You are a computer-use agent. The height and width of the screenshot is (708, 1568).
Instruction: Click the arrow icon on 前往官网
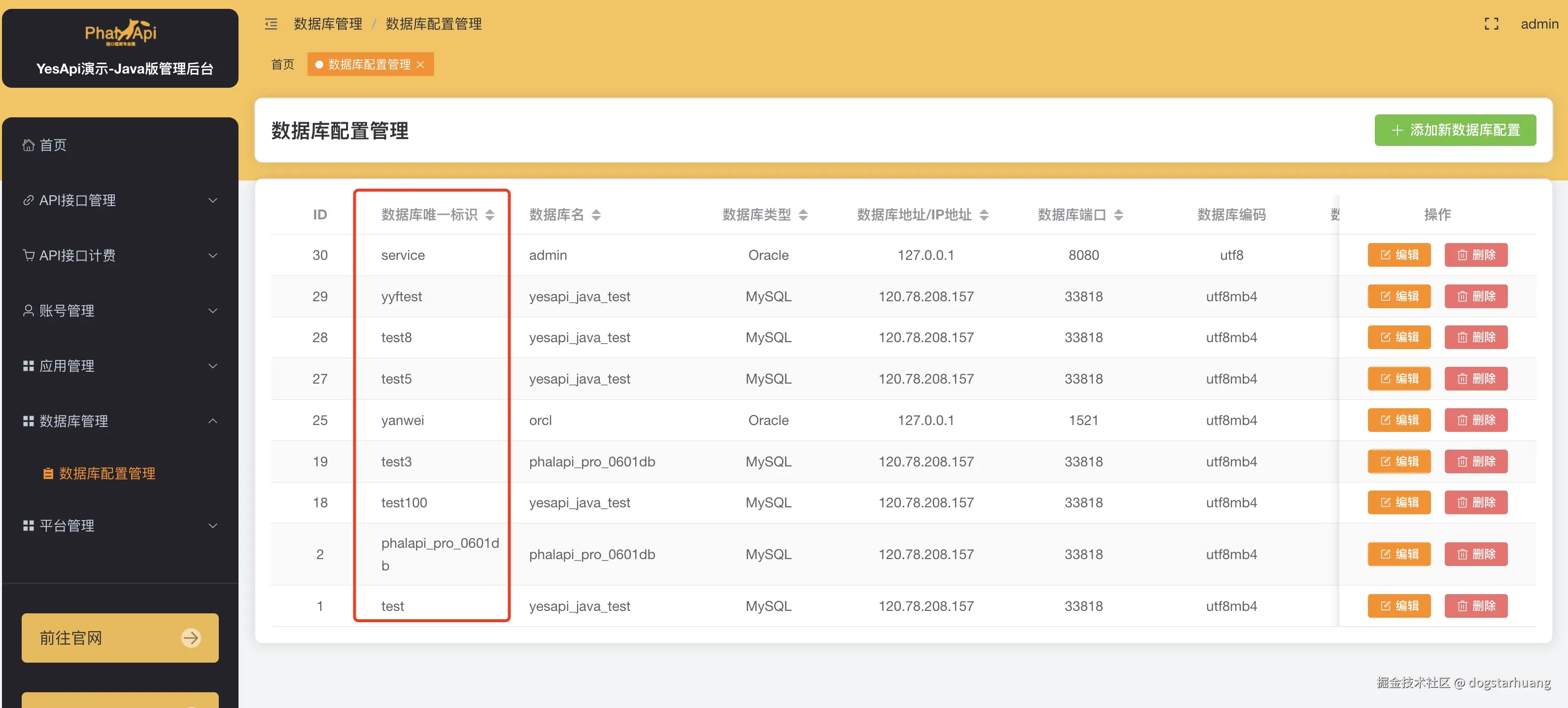(x=191, y=637)
